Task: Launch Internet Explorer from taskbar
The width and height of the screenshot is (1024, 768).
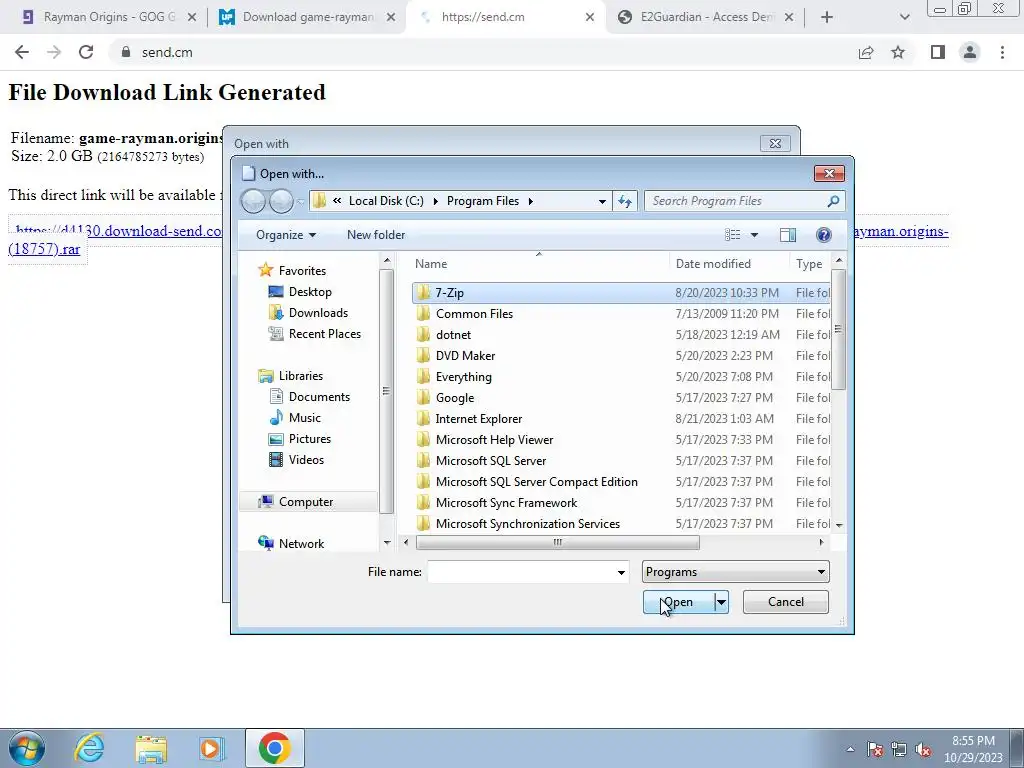Action: [x=89, y=748]
